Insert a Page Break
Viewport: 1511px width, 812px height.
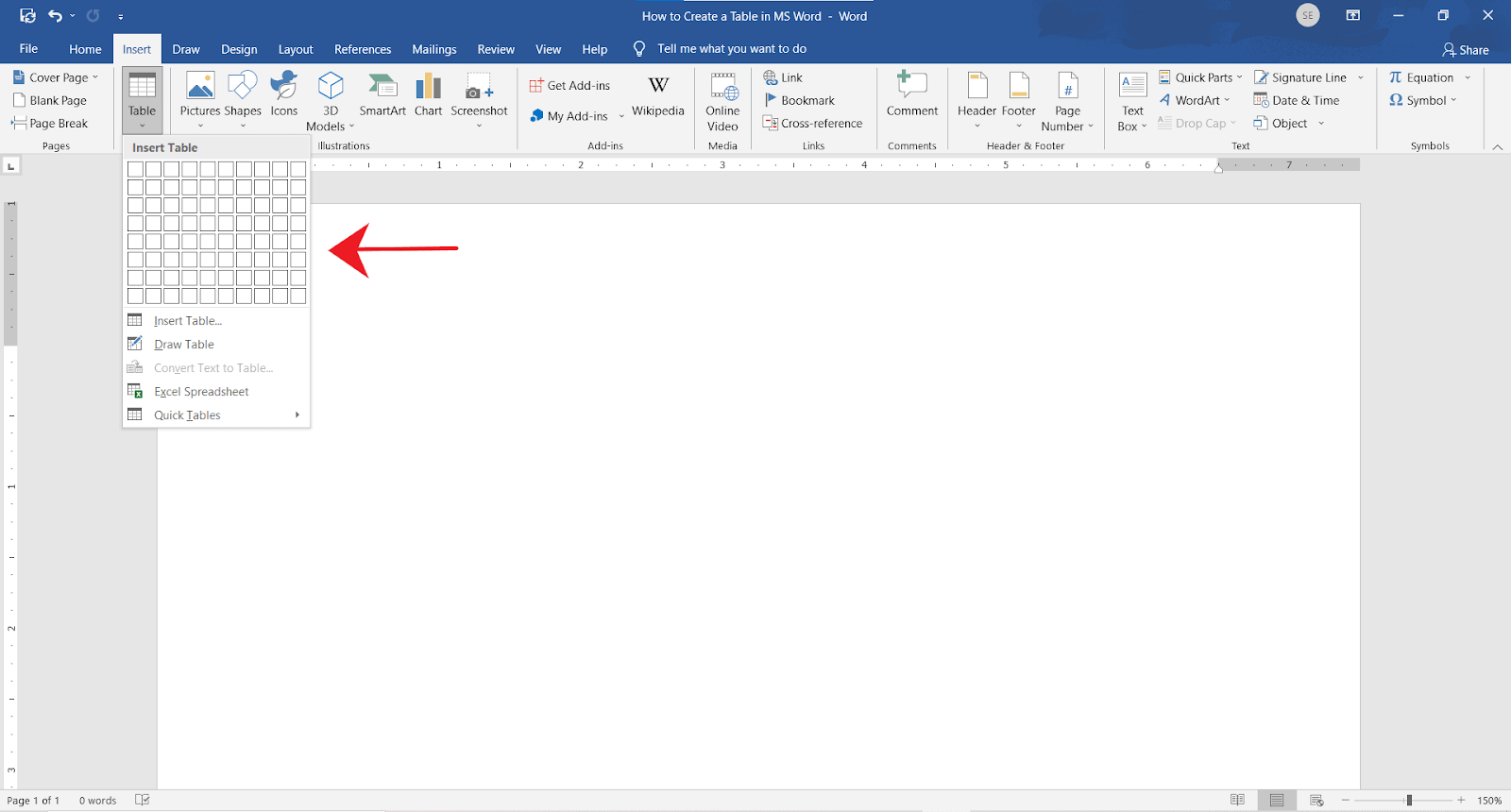50,123
